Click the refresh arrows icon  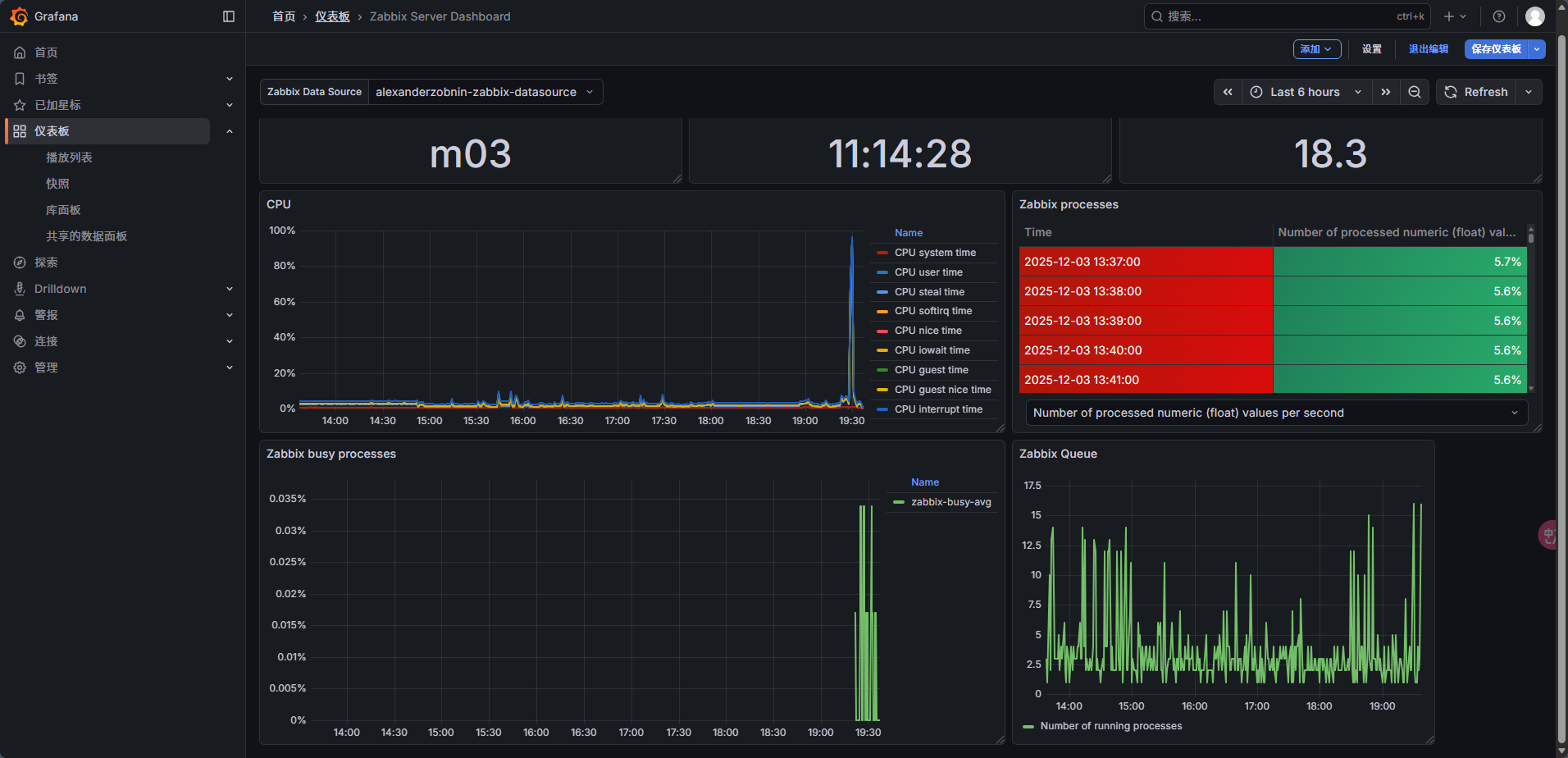1451,92
